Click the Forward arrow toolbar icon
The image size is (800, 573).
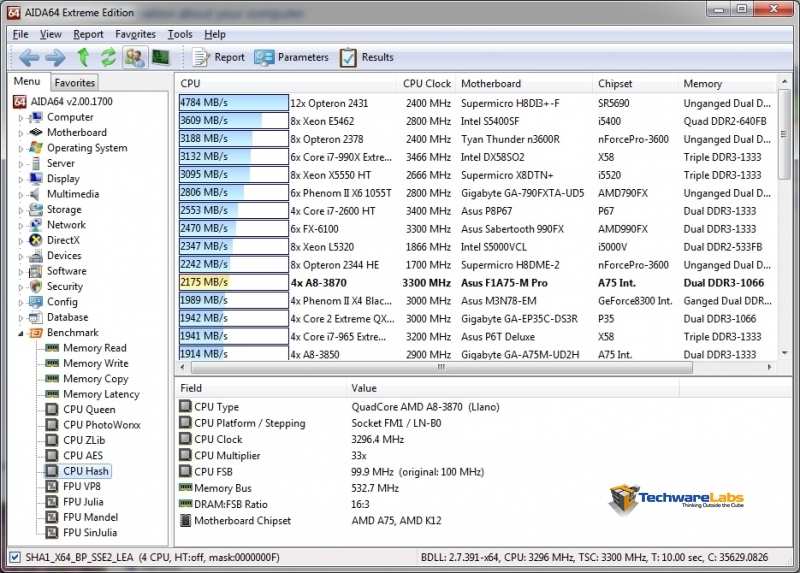(x=55, y=57)
